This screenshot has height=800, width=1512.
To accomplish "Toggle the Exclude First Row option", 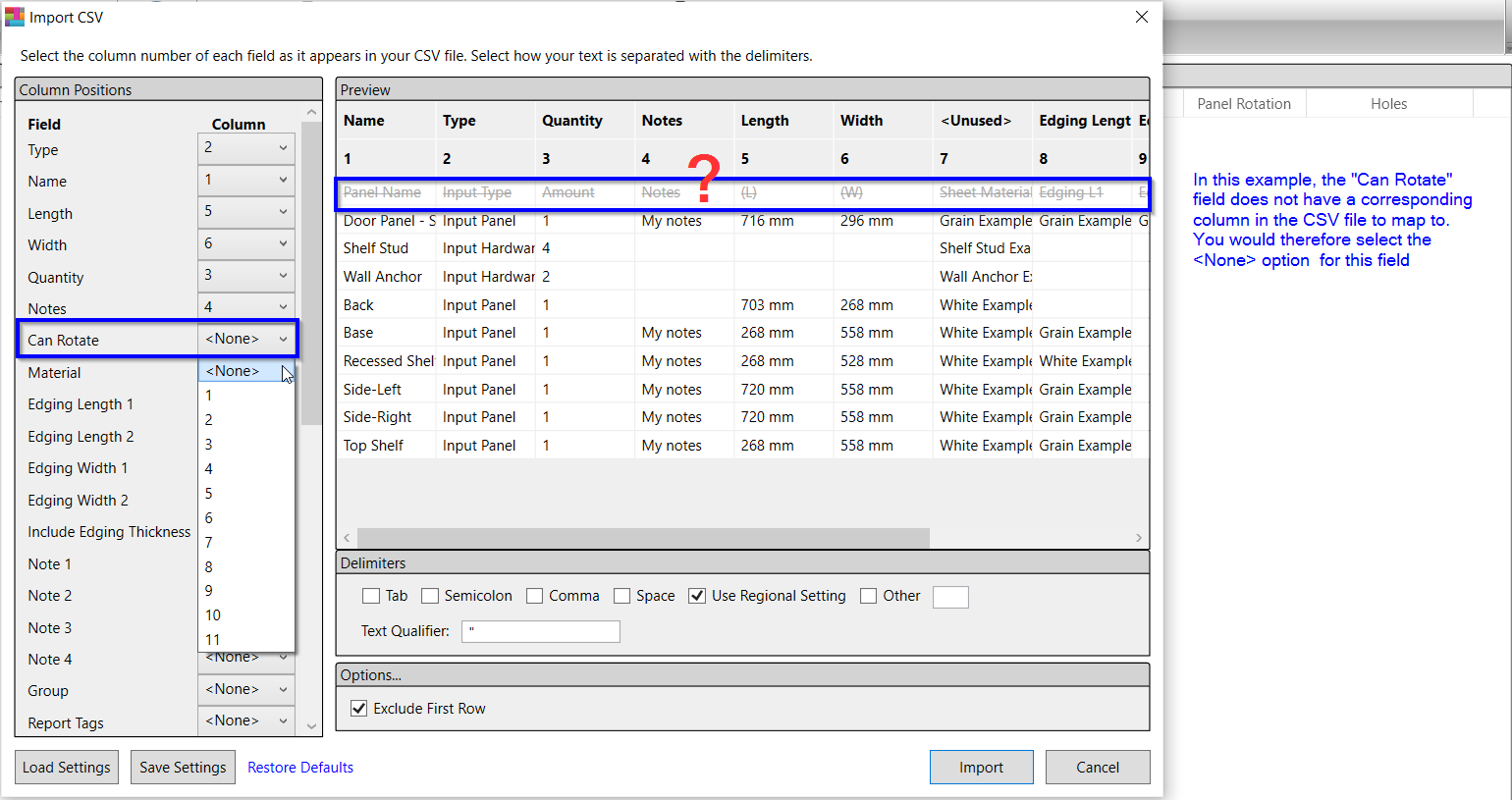I will 359,709.
